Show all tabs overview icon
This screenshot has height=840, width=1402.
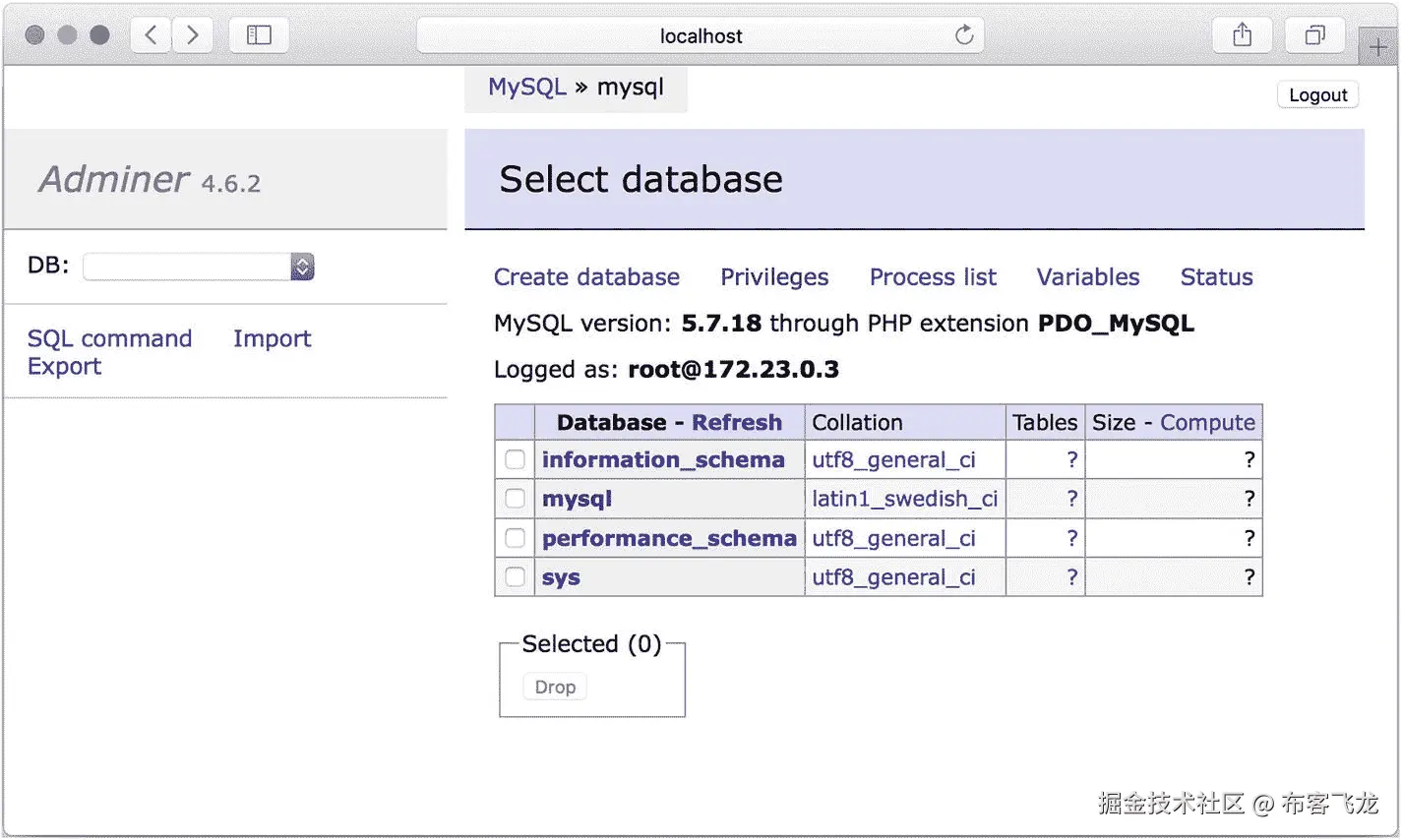[x=1314, y=35]
